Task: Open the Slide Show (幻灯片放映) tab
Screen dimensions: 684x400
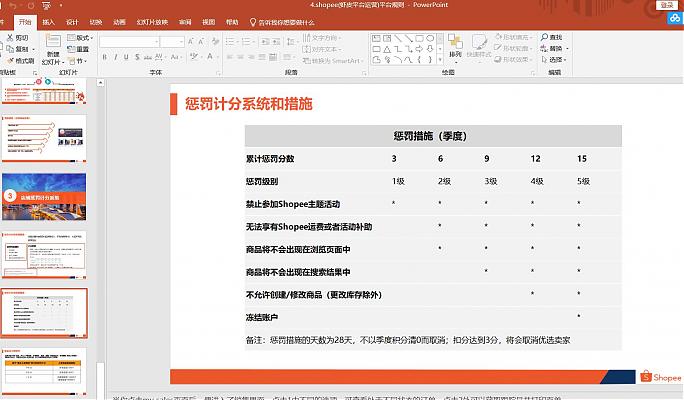Action: [153, 20]
